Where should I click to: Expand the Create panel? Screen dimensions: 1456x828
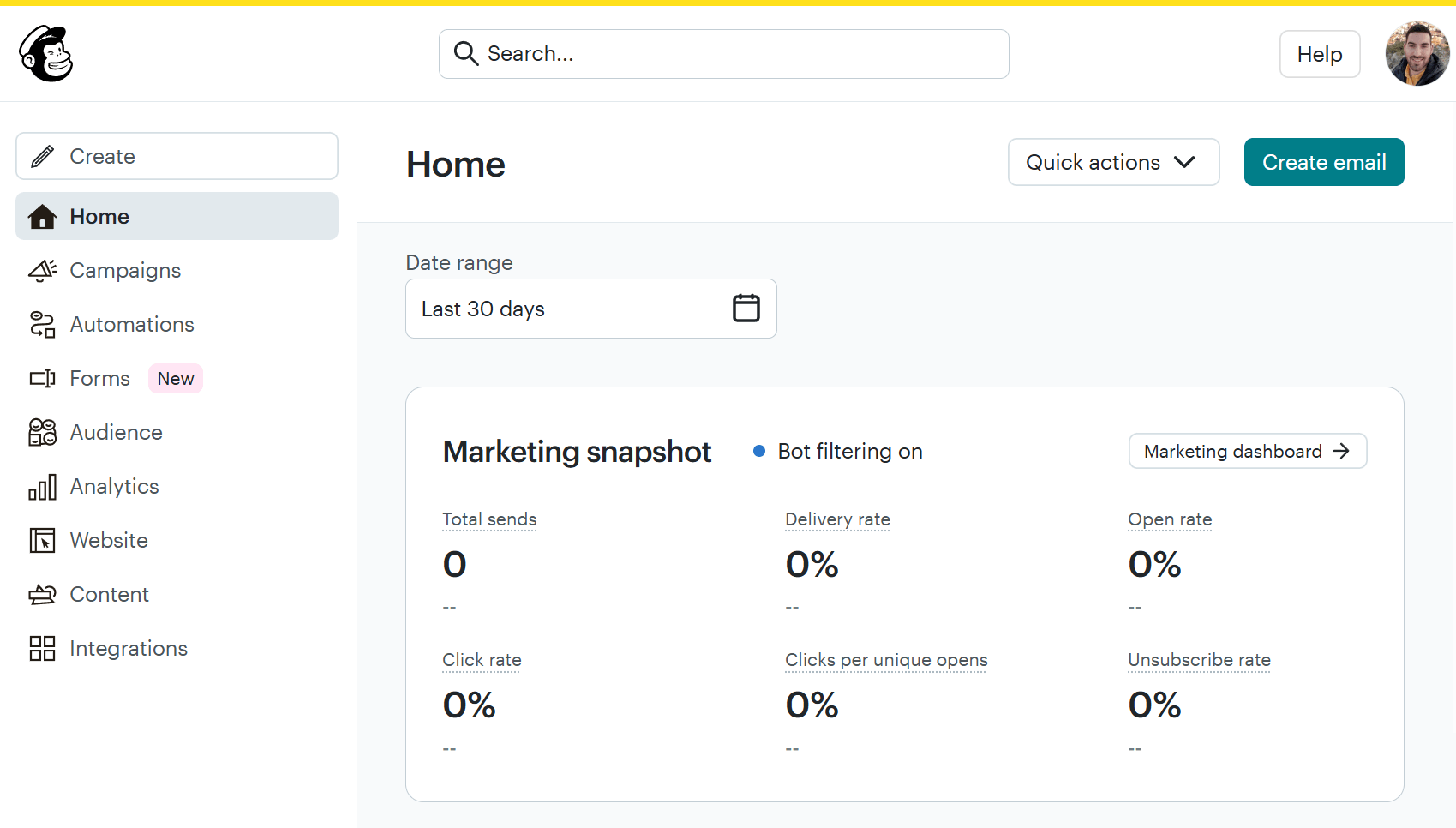(x=177, y=156)
